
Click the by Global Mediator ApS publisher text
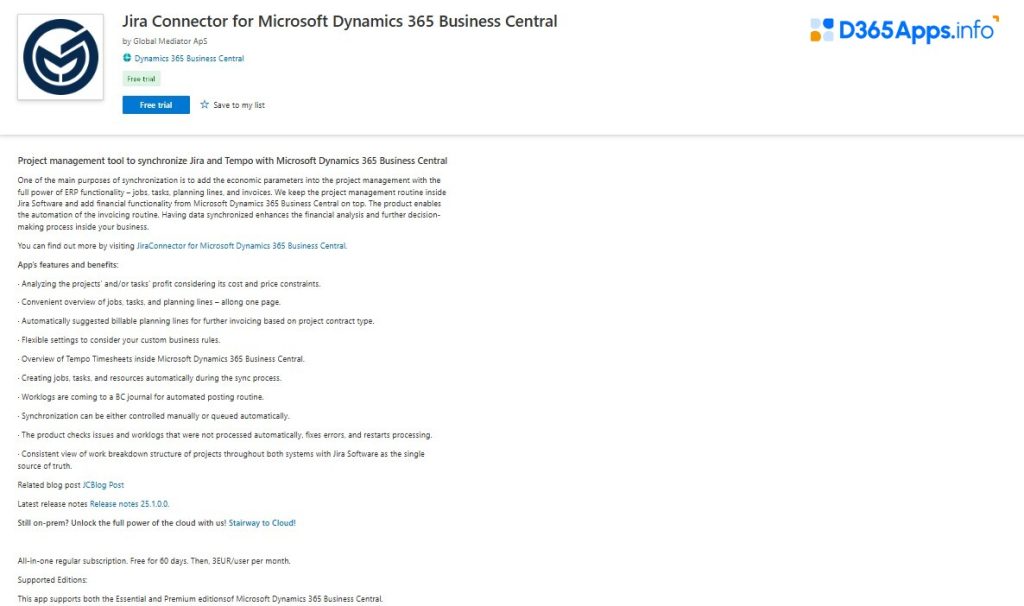pyautogui.click(x=165, y=41)
